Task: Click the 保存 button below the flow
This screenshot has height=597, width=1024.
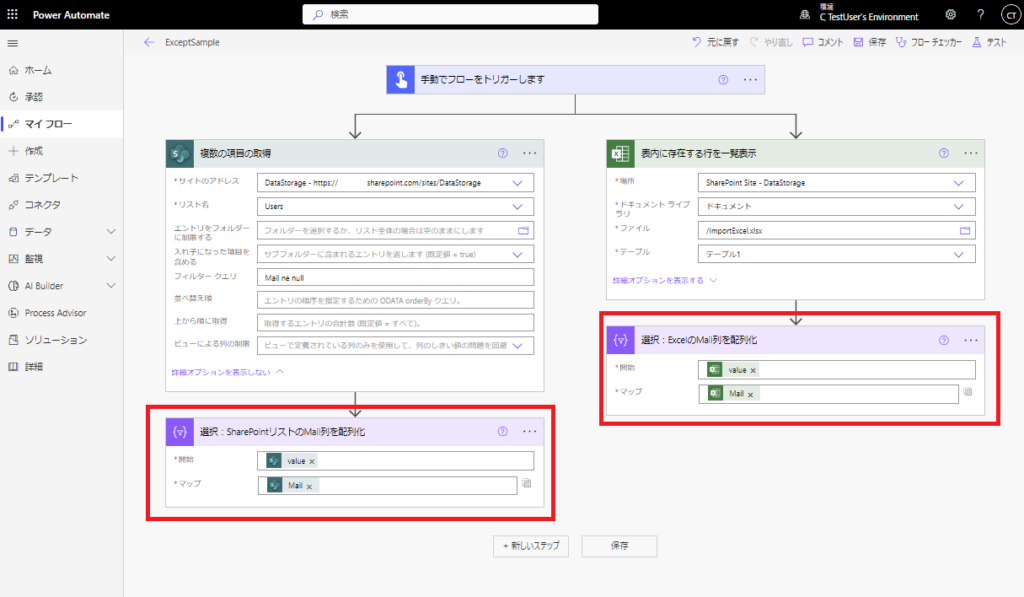Action: pyautogui.click(x=619, y=546)
